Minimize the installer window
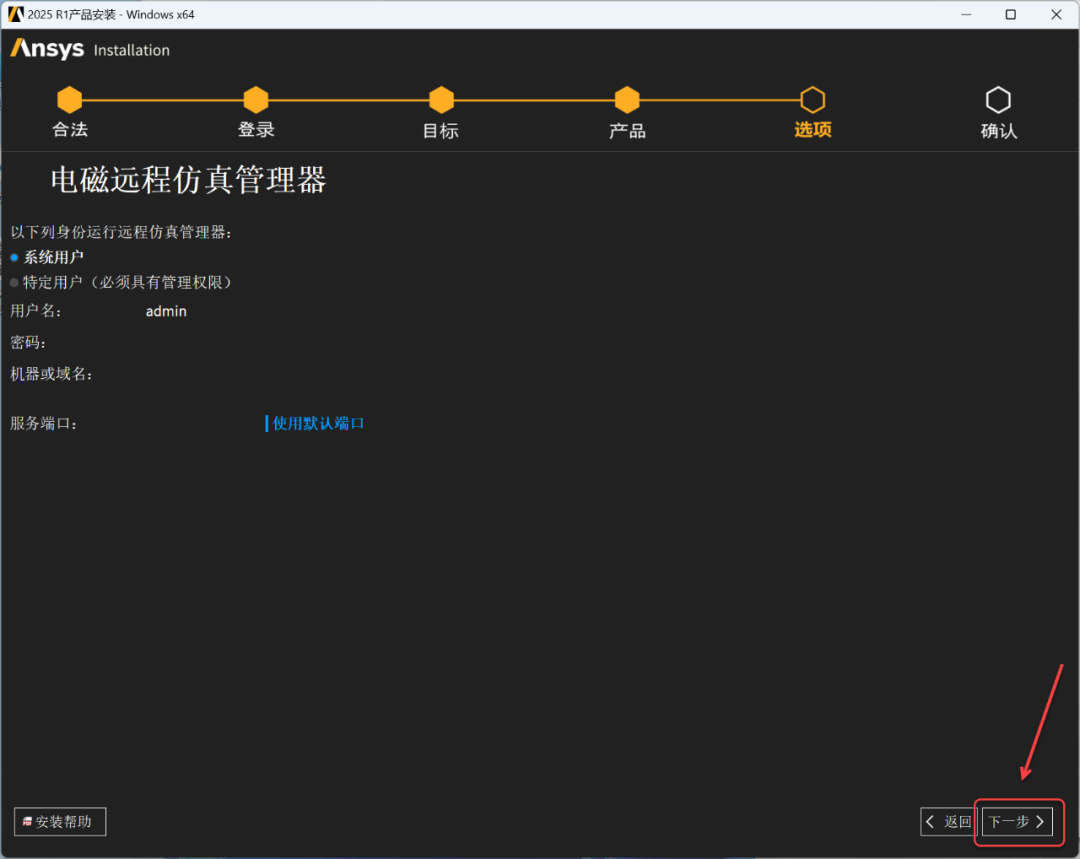 point(966,14)
